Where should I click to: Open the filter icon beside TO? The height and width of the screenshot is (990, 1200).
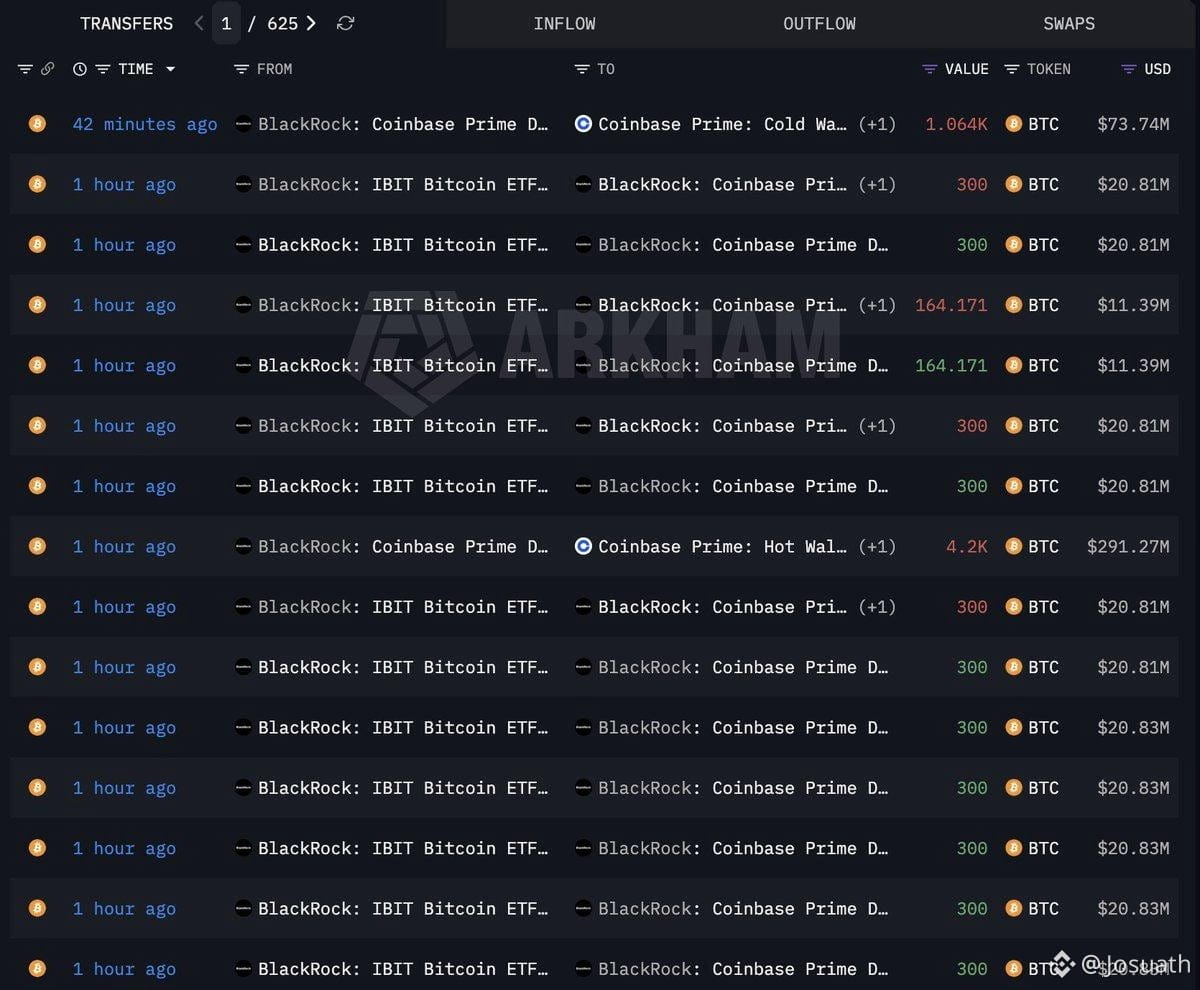pyautogui.click(x=582, y=69)
